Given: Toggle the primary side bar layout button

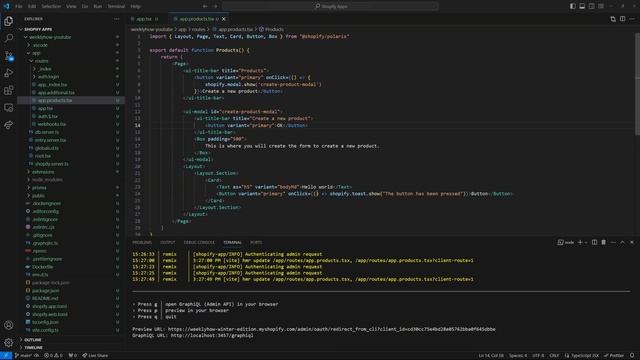Looking at the screenshot, I should point(573,6).
